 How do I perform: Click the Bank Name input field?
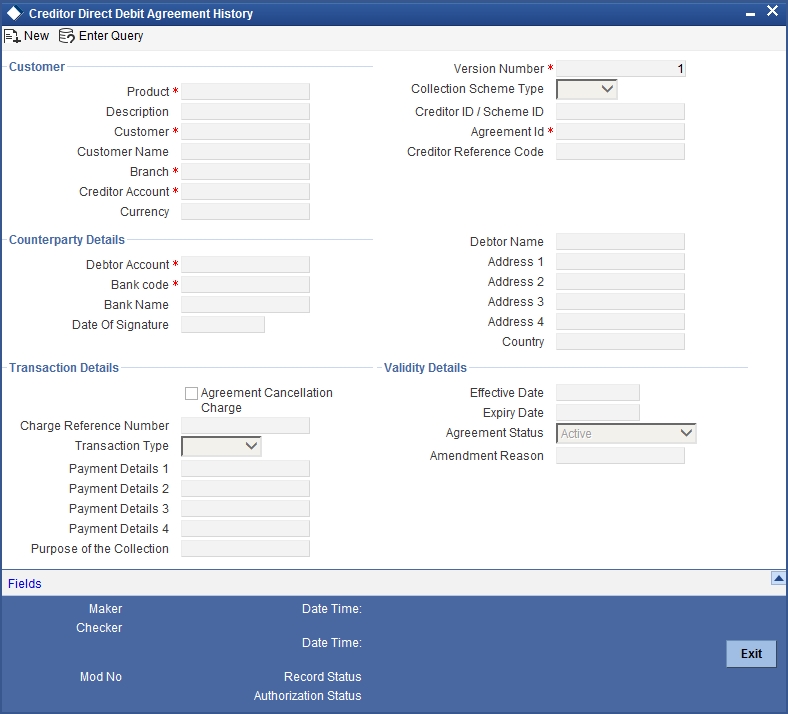point(245,305)
